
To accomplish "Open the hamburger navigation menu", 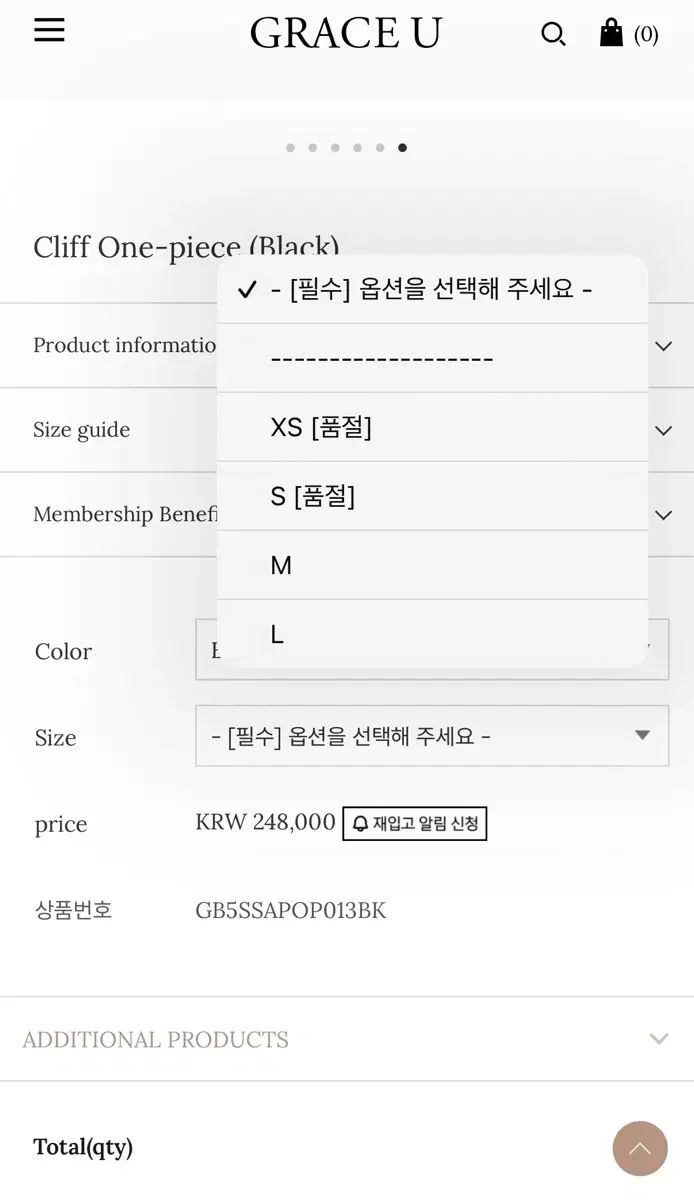I will (x=49, y=31).
